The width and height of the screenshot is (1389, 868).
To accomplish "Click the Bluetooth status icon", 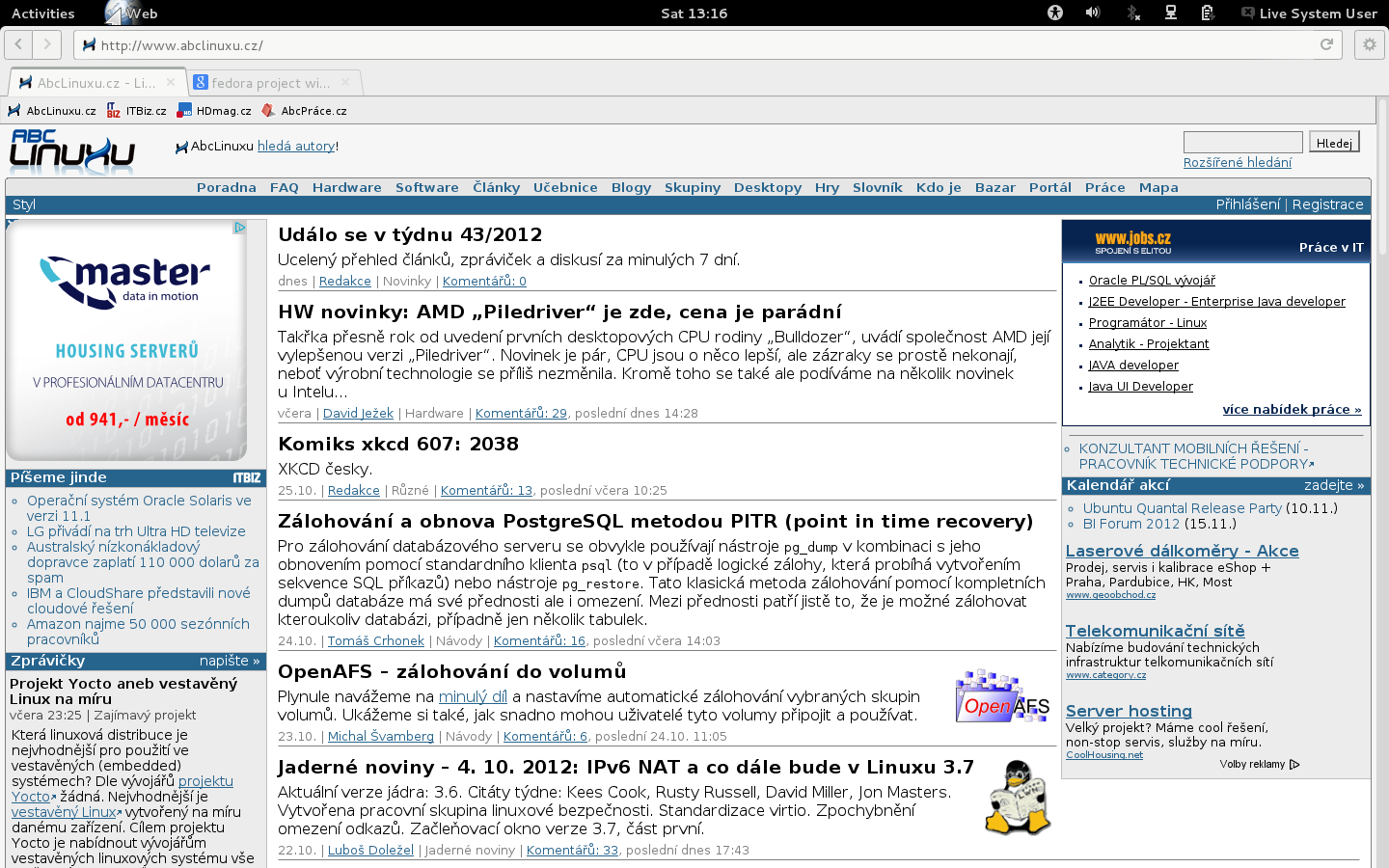I will pos(1133,13).
